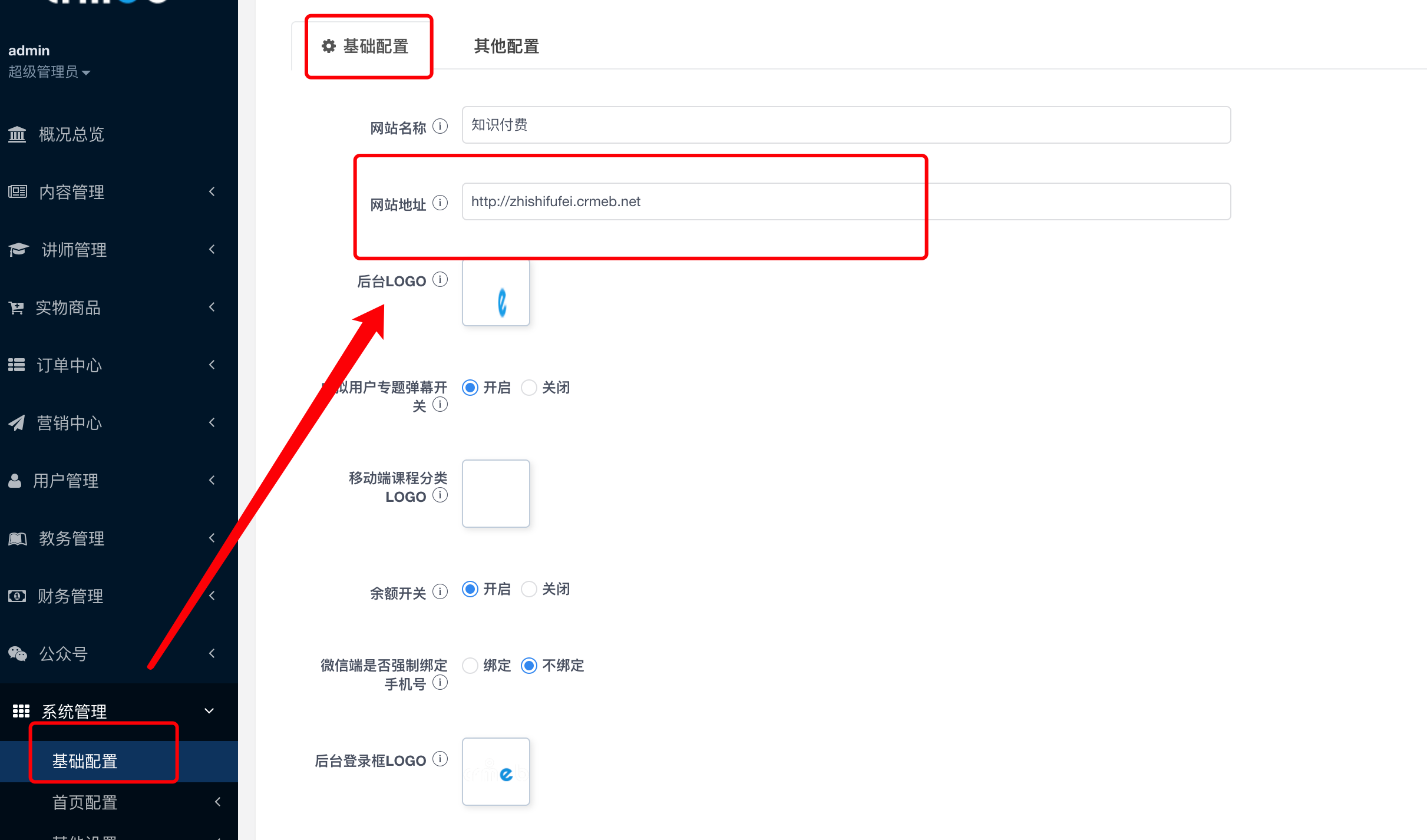Image resolution: width=1427 pixels, height=840 pixels.
Task: Click info icon next to 后台登录框LOGO
Action: click(x=440, y=759)
